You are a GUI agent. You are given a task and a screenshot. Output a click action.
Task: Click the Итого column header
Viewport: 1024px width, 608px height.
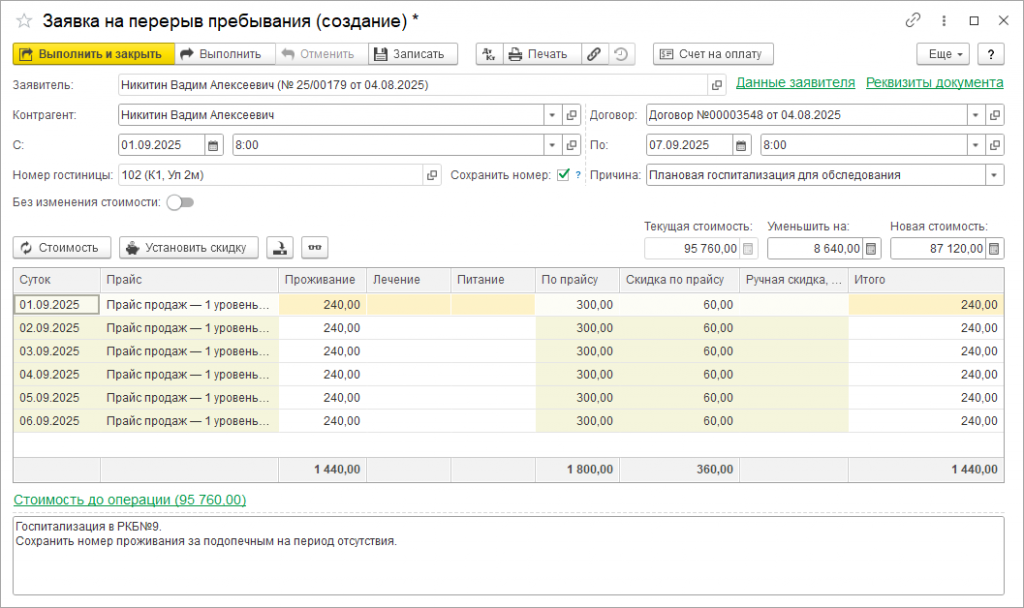coord(925,280)
